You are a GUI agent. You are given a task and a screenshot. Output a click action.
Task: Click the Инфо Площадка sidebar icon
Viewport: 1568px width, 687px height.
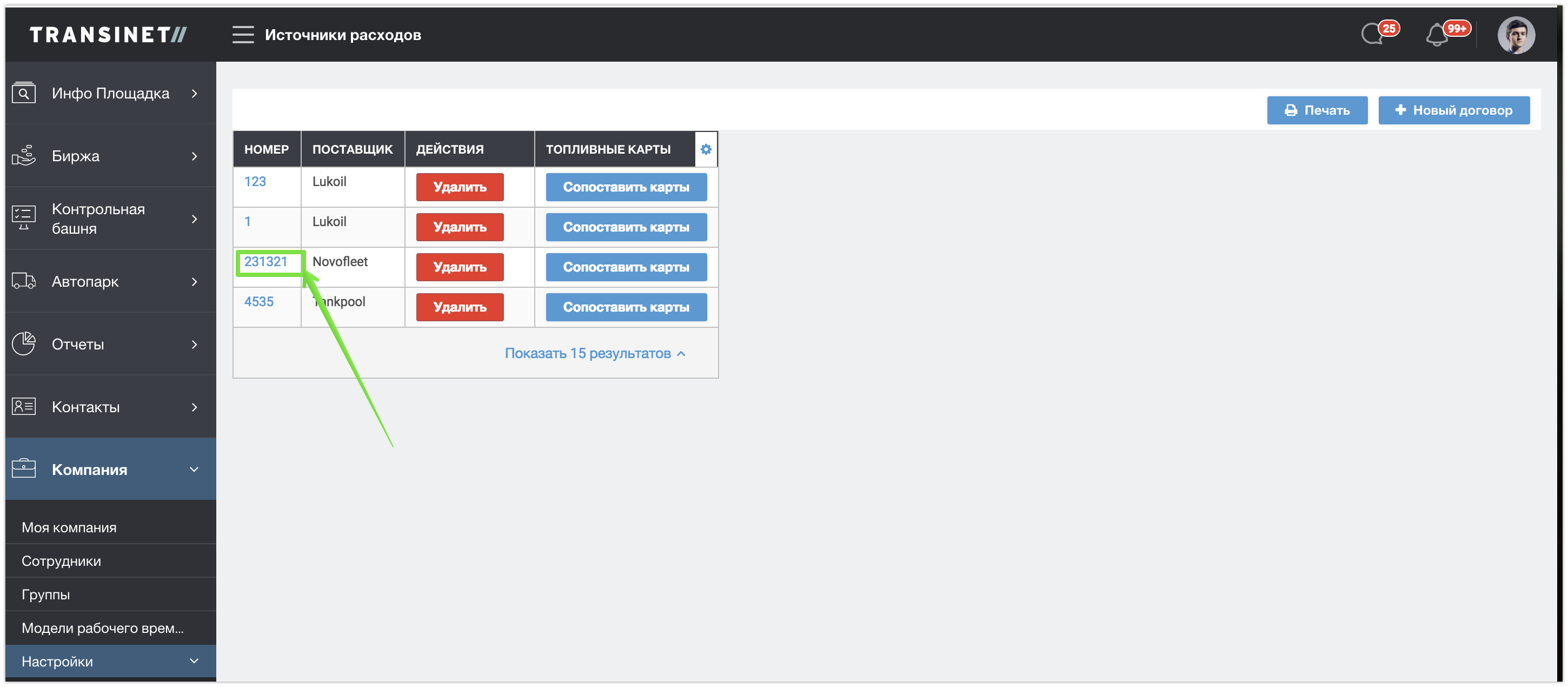(24, 93)
